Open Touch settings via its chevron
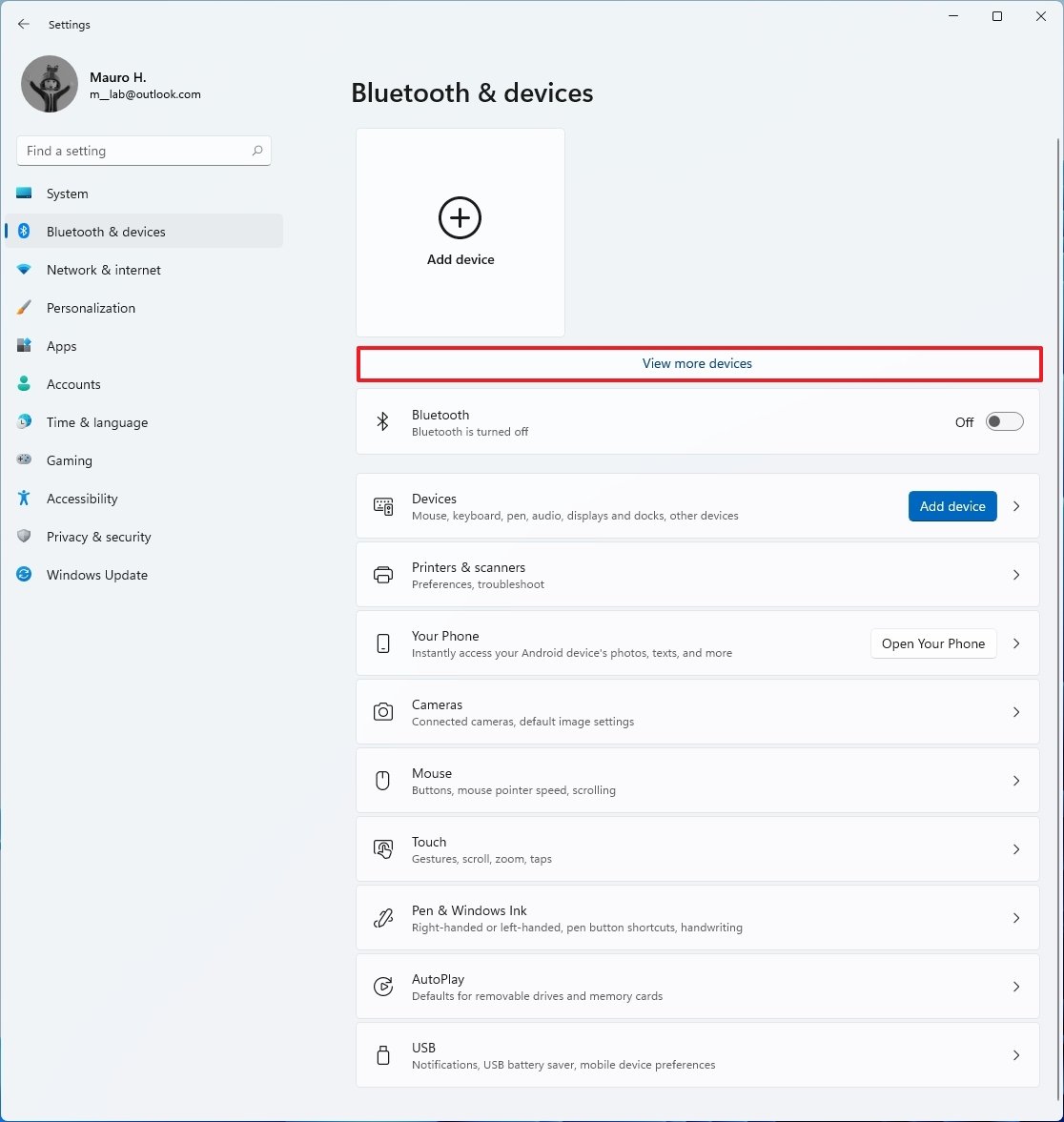 1016,849
